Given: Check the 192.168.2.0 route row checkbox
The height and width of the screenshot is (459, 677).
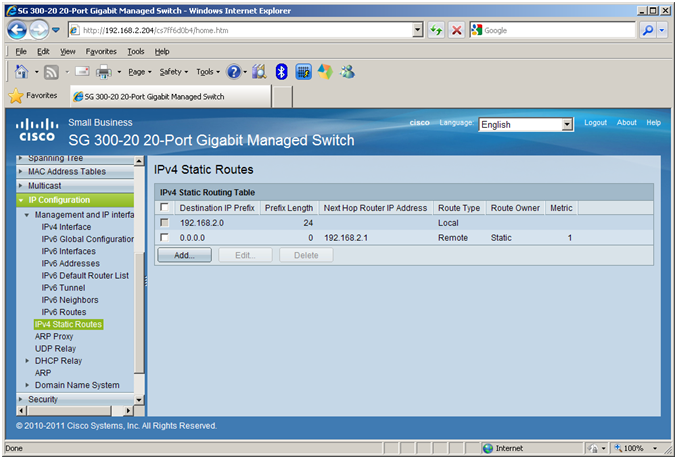Looking at the screenshot, I should (164, 222).
